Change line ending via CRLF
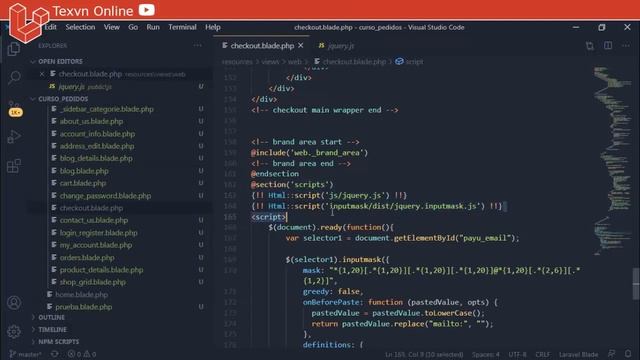 pyautogui.click(x=542, y=354)
